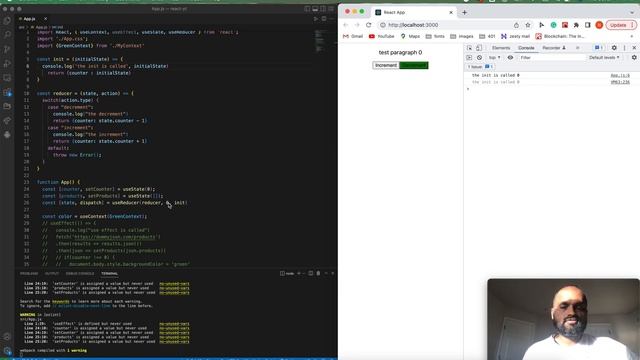
Task: Open the Accounts icon in VS Code
Action: coord(7,337)
